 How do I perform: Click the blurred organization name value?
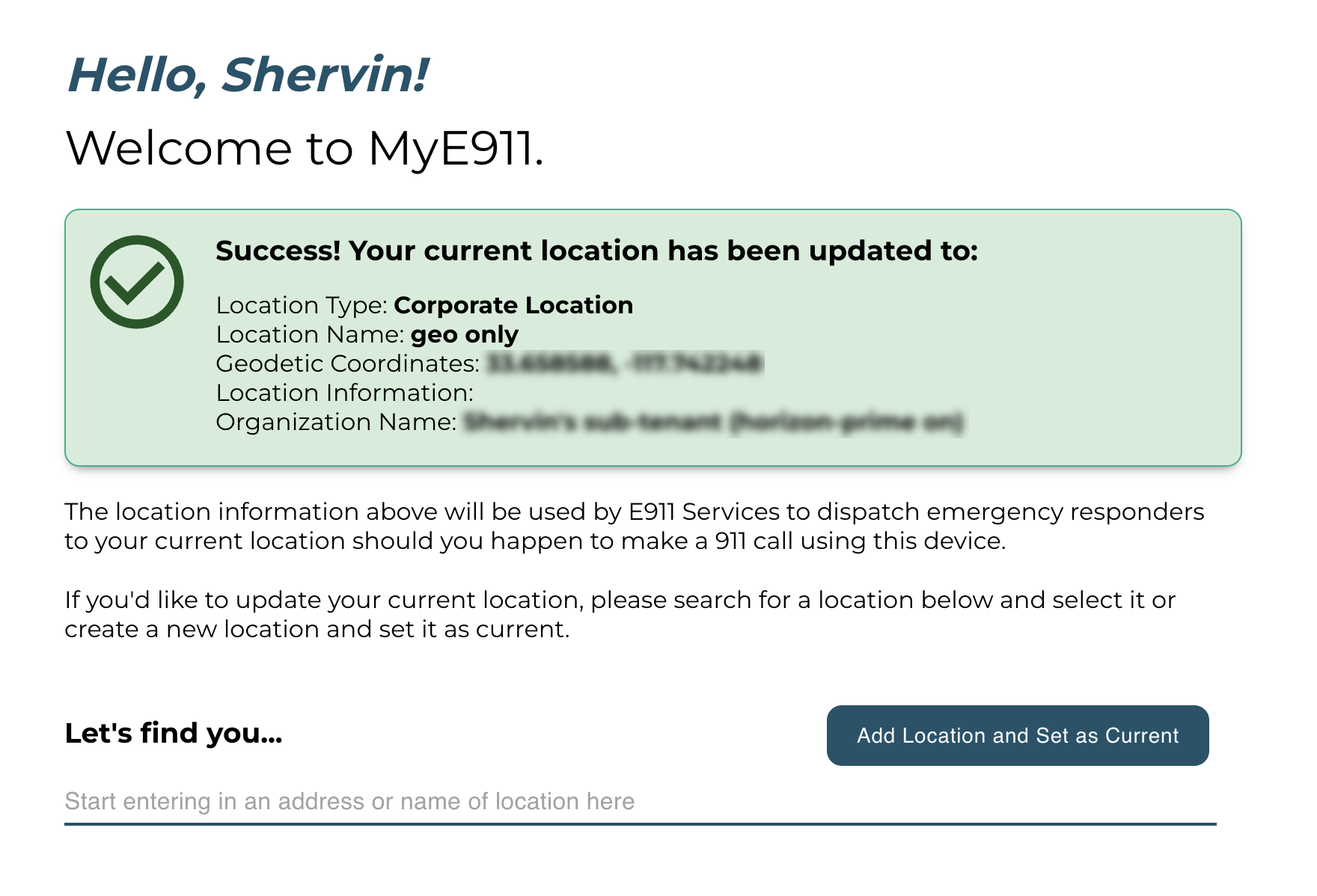click(x=715, y=422)
